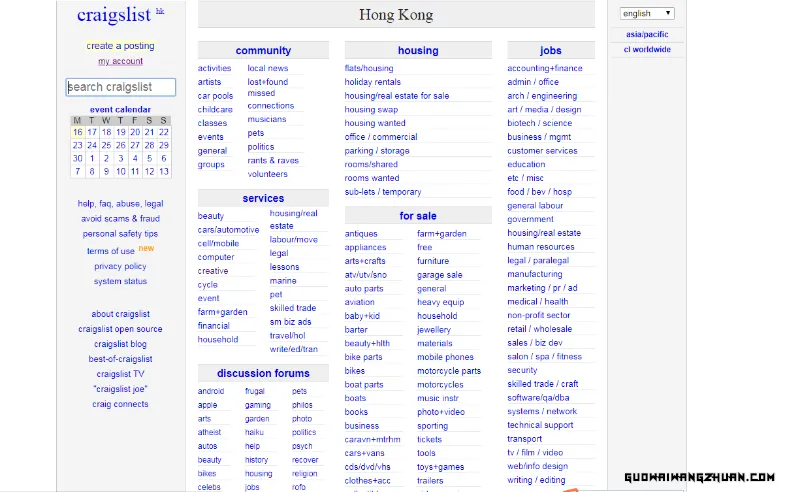Open the services section header
Screen dimensions: 785x492
tap(263, 198)
